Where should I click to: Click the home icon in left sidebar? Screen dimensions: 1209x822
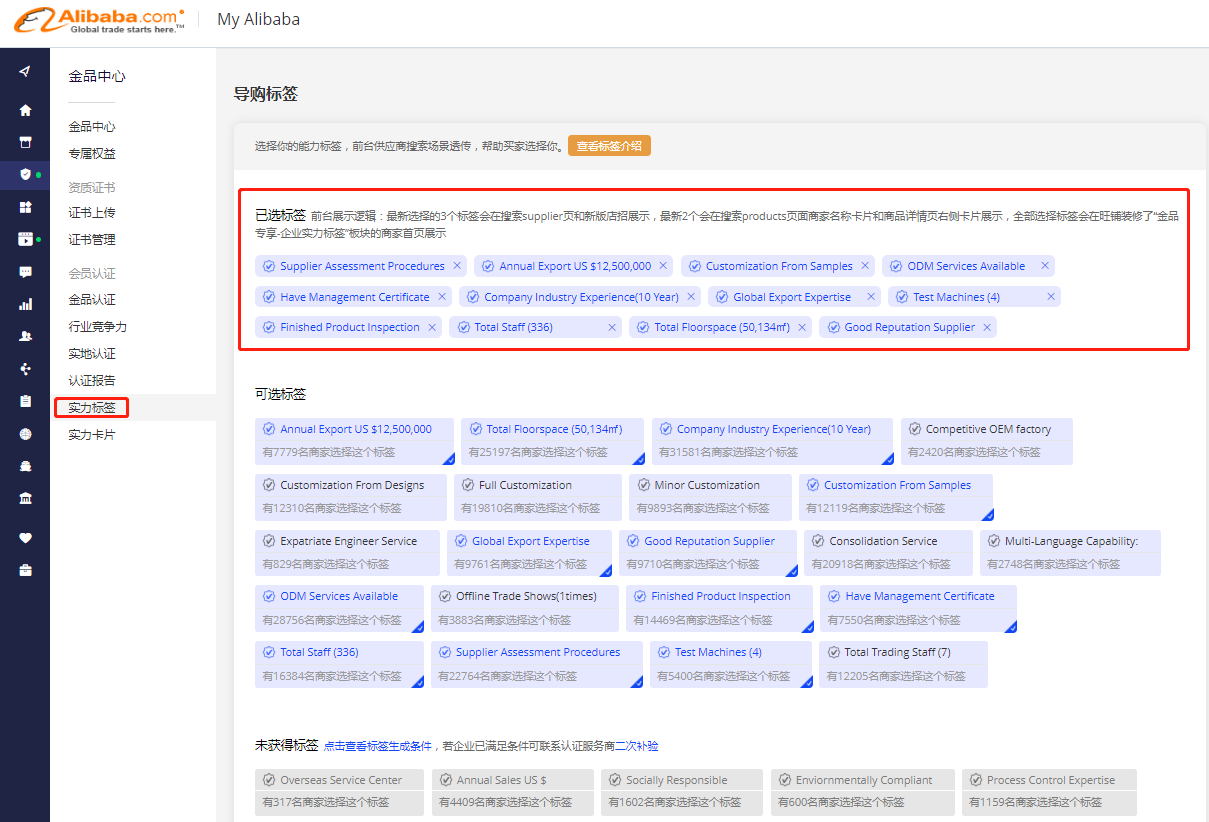click(25, 110)
